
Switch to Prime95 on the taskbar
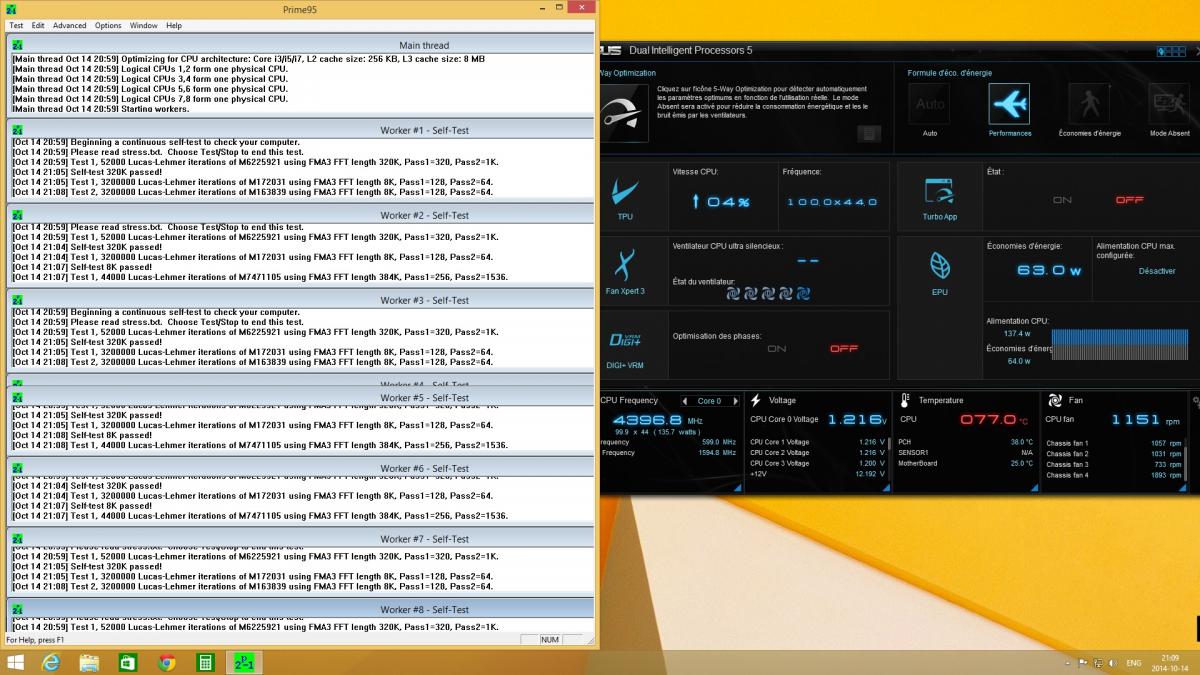pos(243,662)
